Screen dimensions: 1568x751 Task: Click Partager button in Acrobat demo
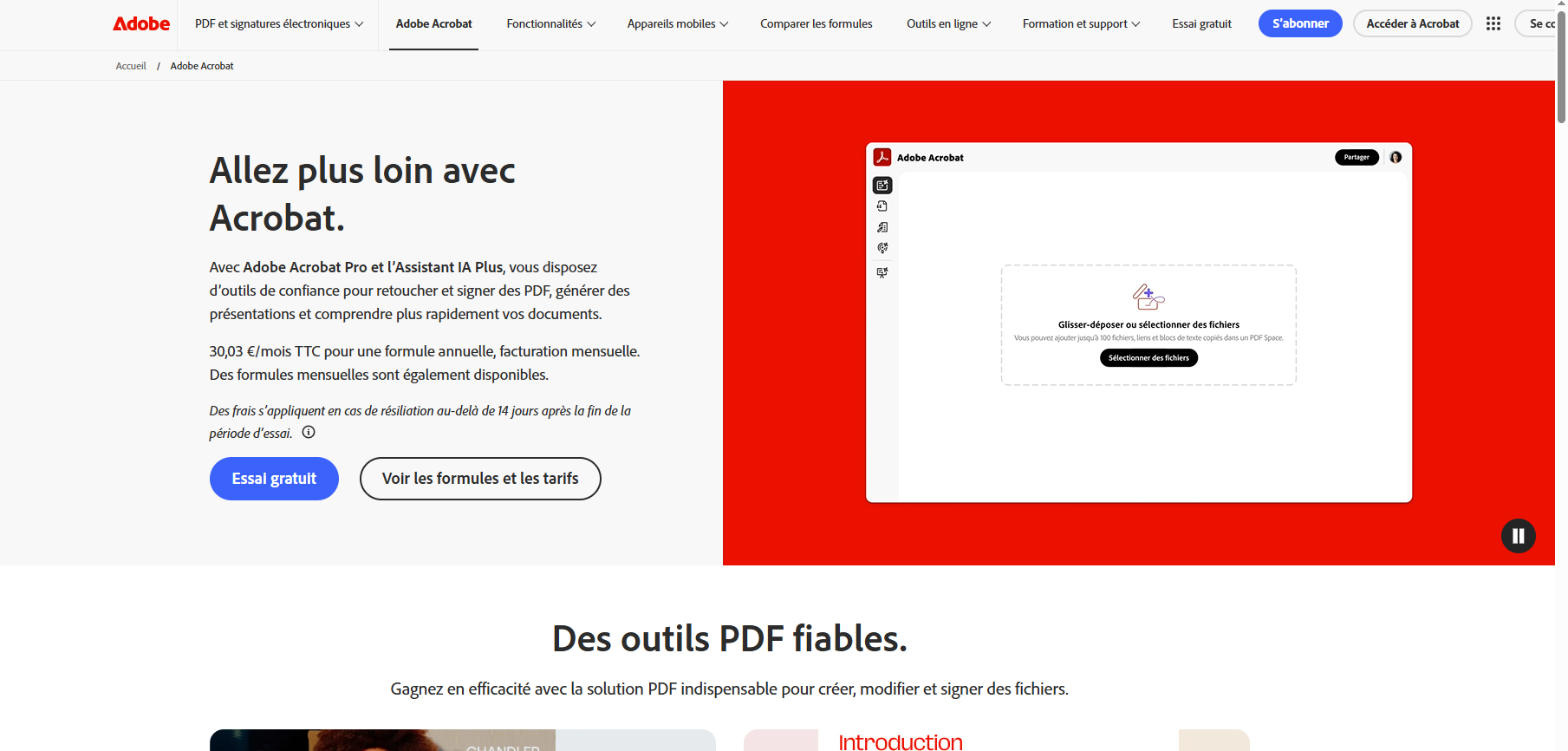pos(1357,157)
